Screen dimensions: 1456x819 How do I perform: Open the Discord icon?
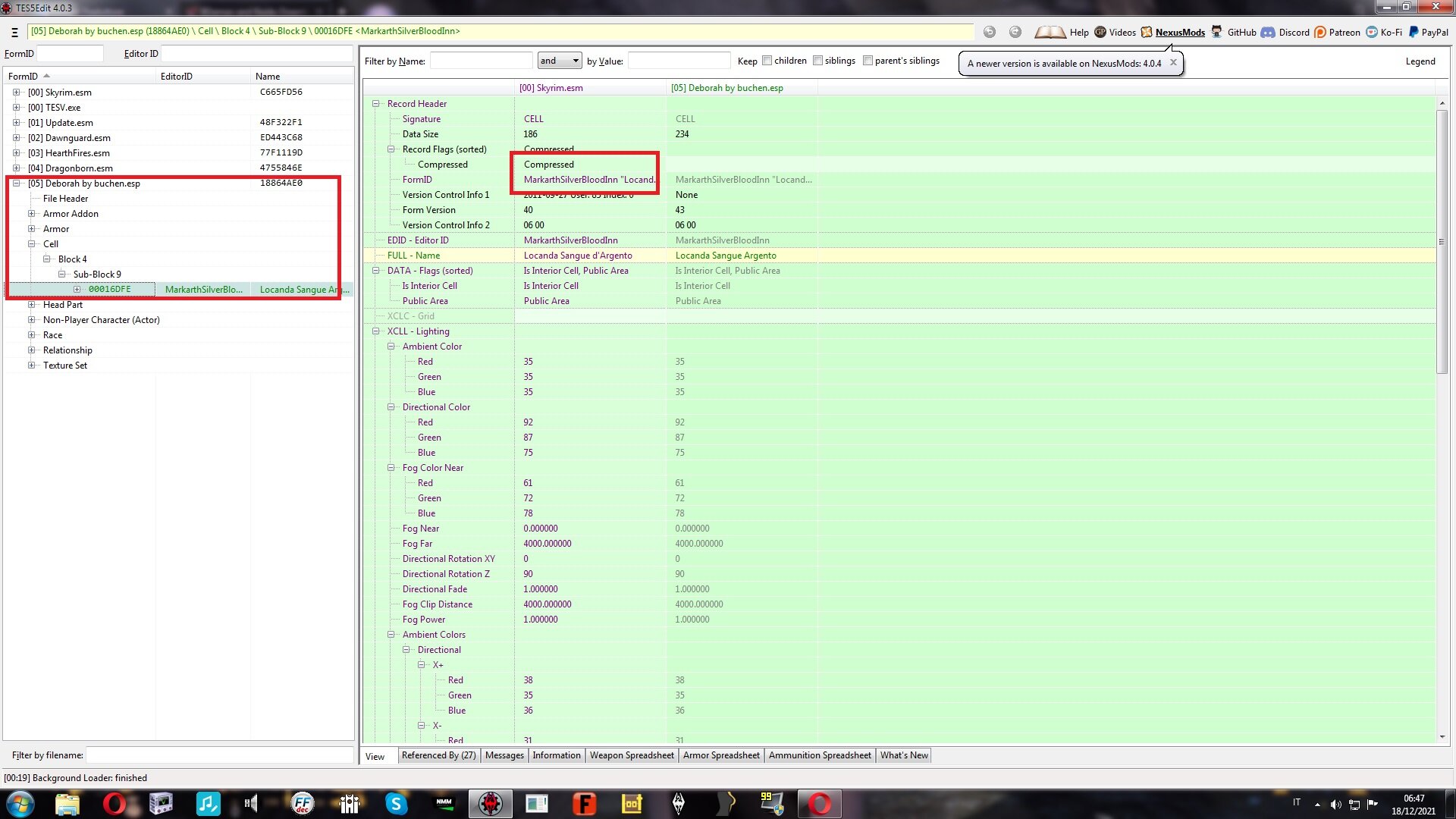[1268, 32]
